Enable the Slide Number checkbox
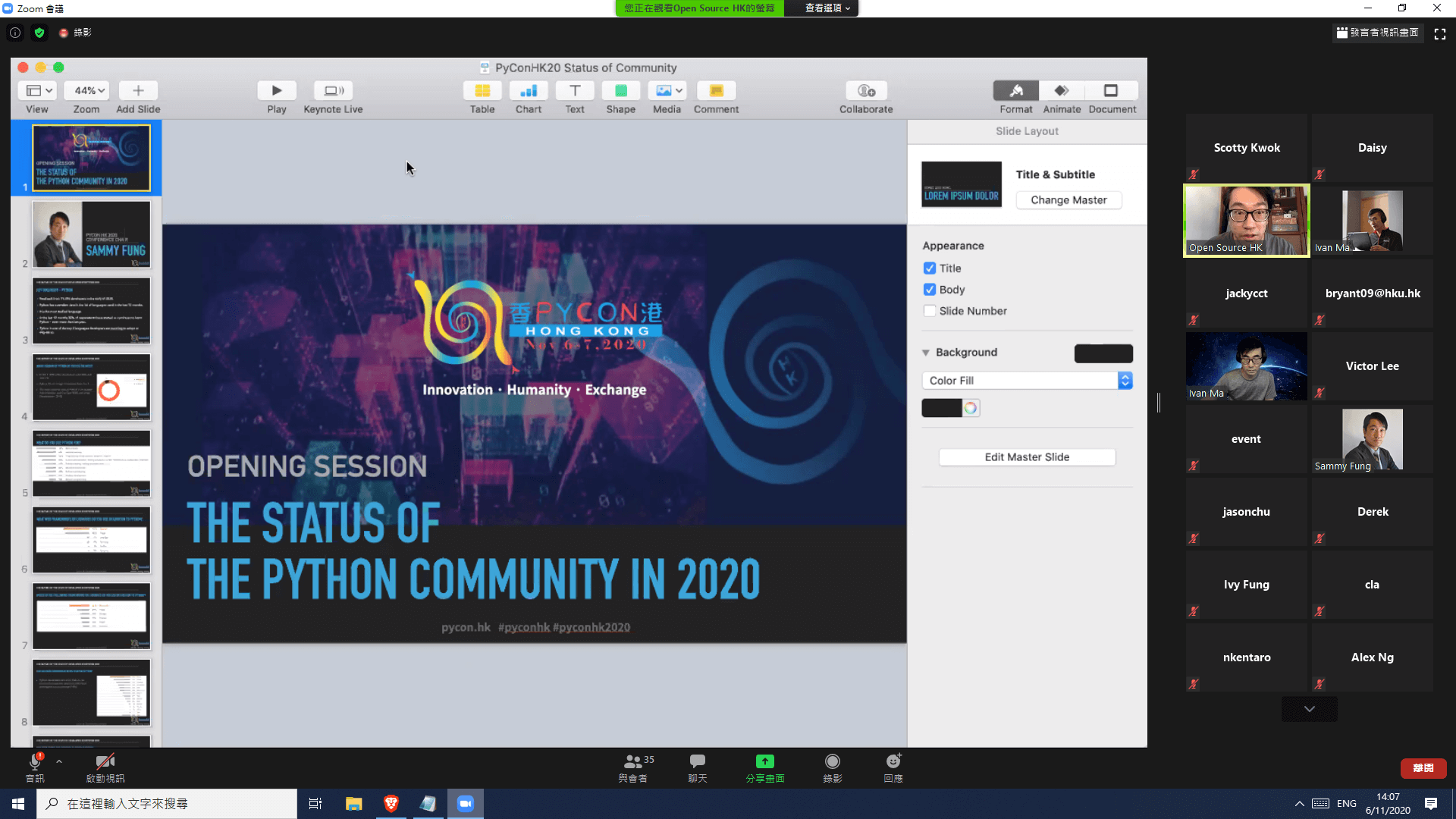Image resolution: width=1456 pixels, height=819 pixels. [x=930, y=311]
